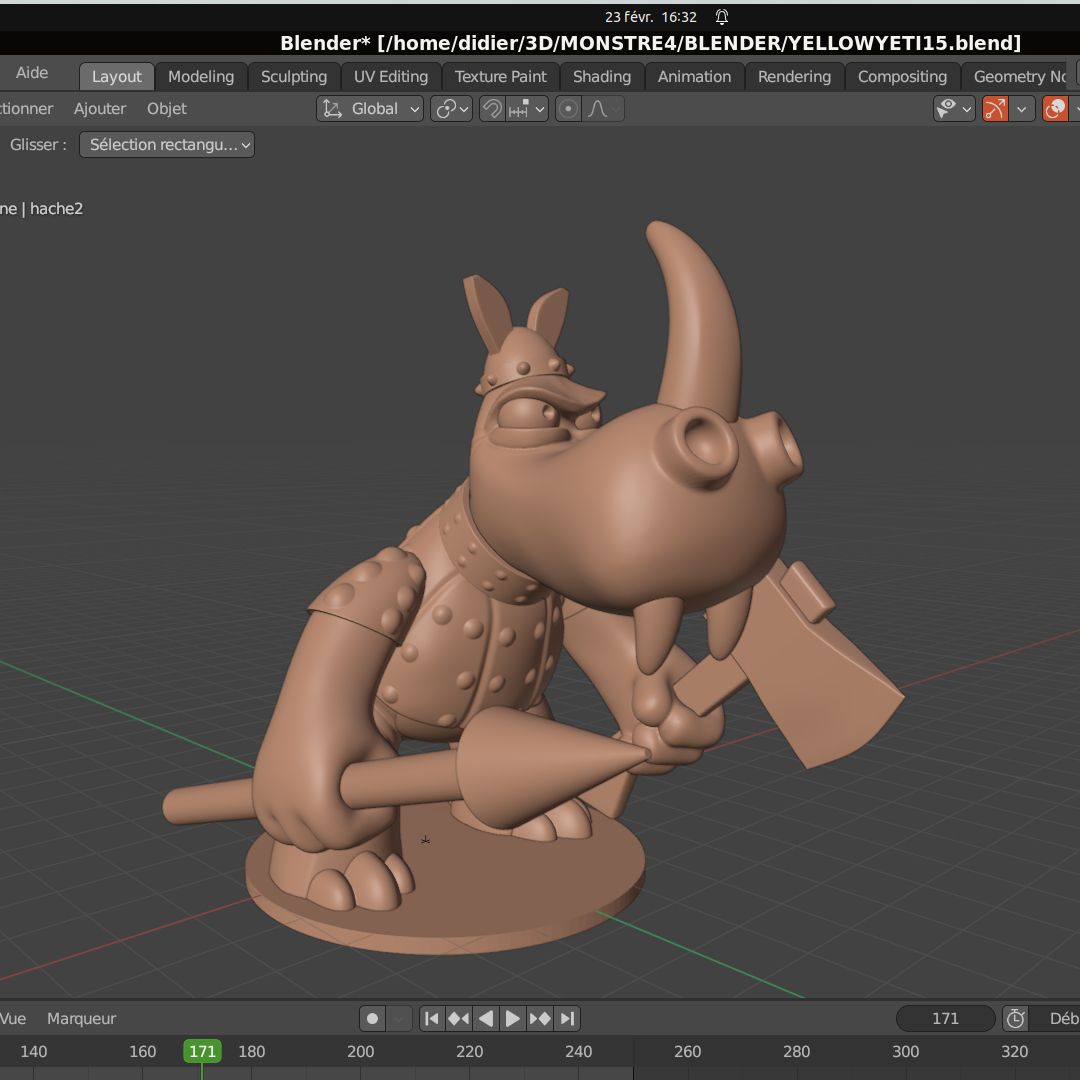Open the Ajouter menu in viewport header

click(x=100, y=109)
